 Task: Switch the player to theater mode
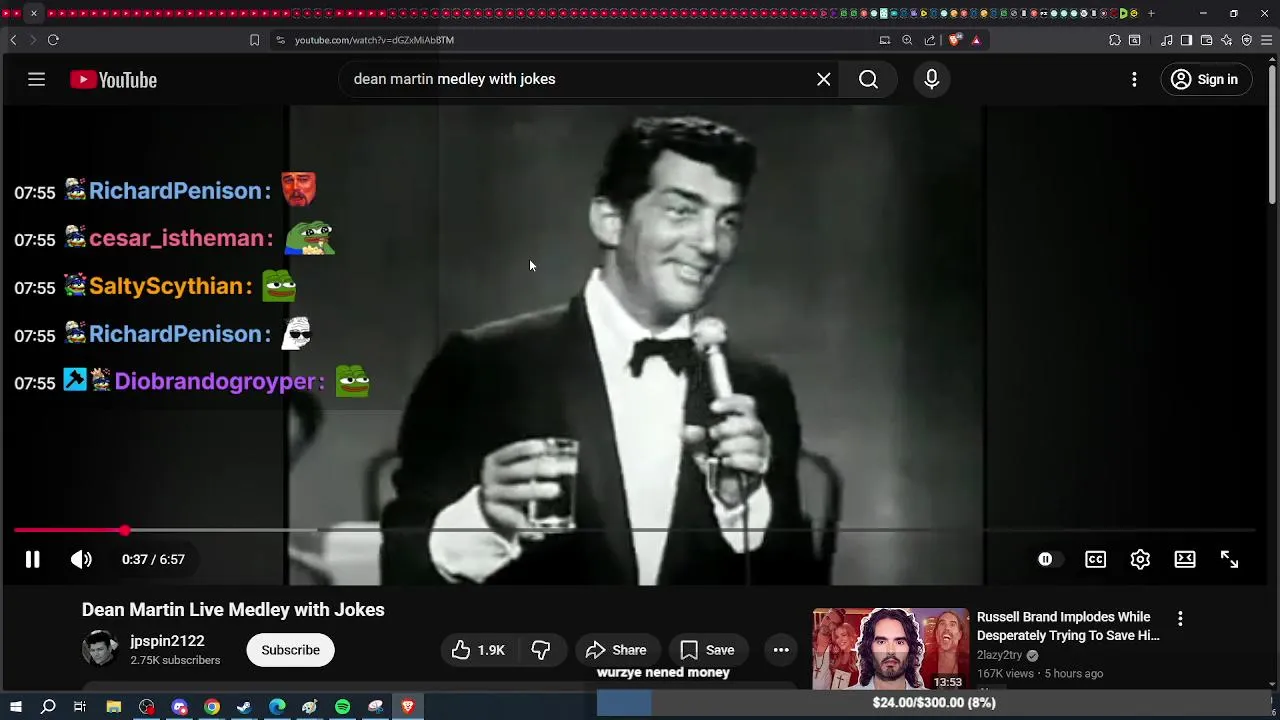1185,559
